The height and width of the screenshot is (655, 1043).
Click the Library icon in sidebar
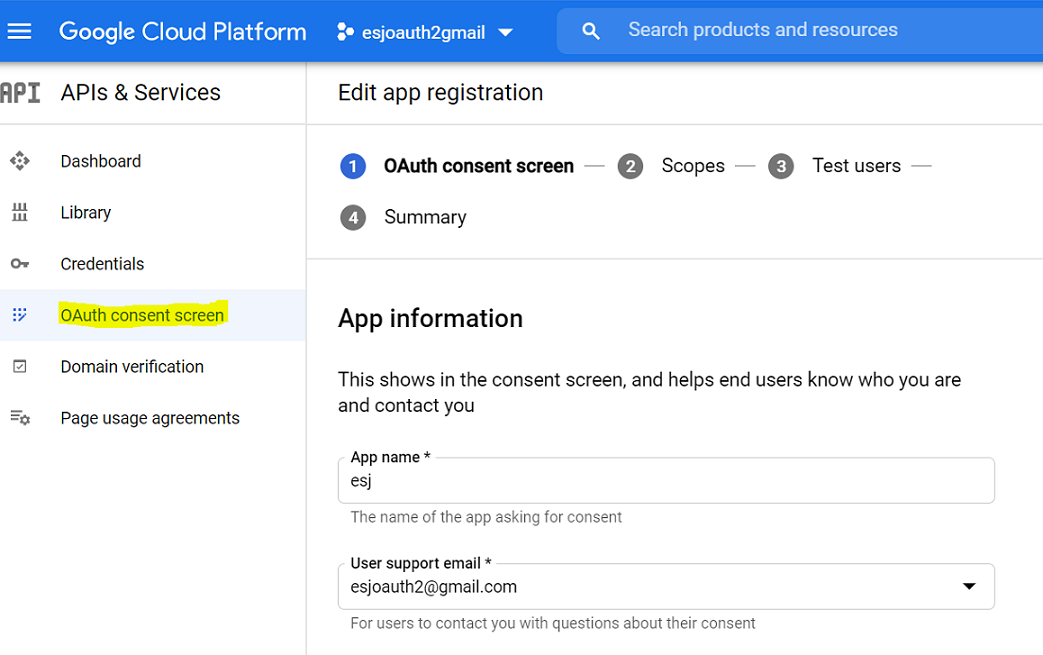tap(20, 213)
